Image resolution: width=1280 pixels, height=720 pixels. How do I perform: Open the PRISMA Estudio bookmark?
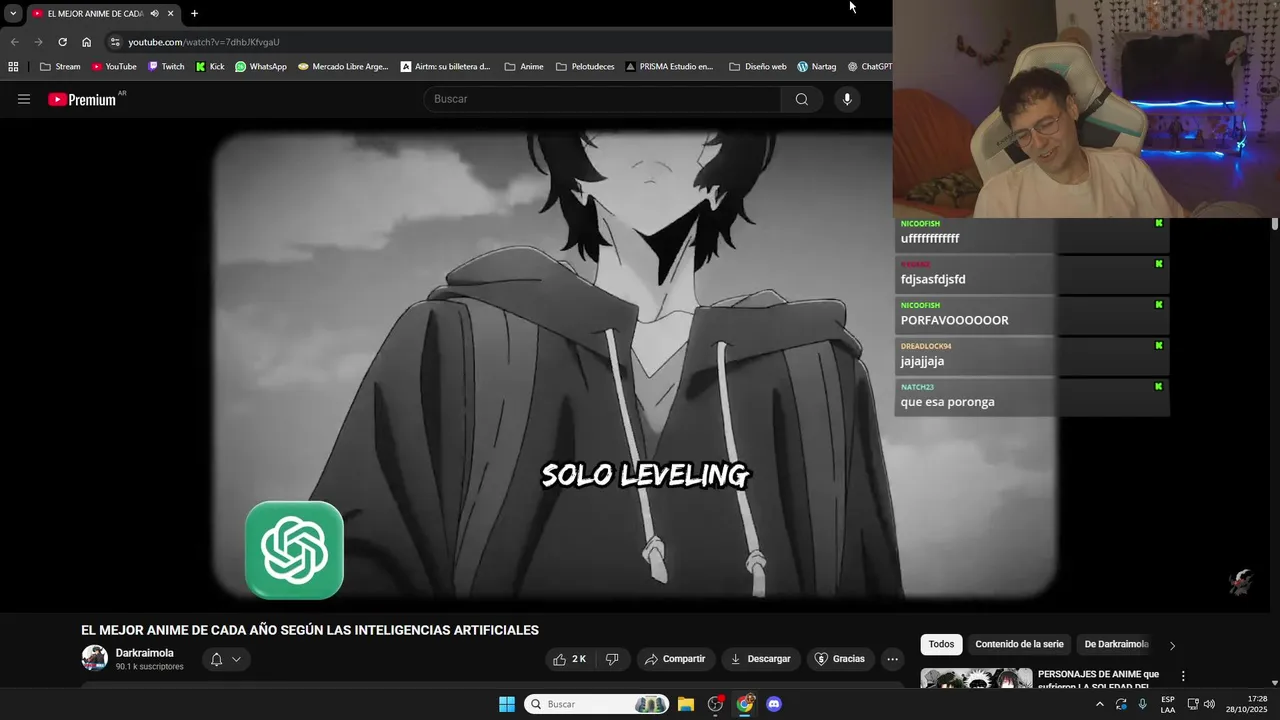670,67
